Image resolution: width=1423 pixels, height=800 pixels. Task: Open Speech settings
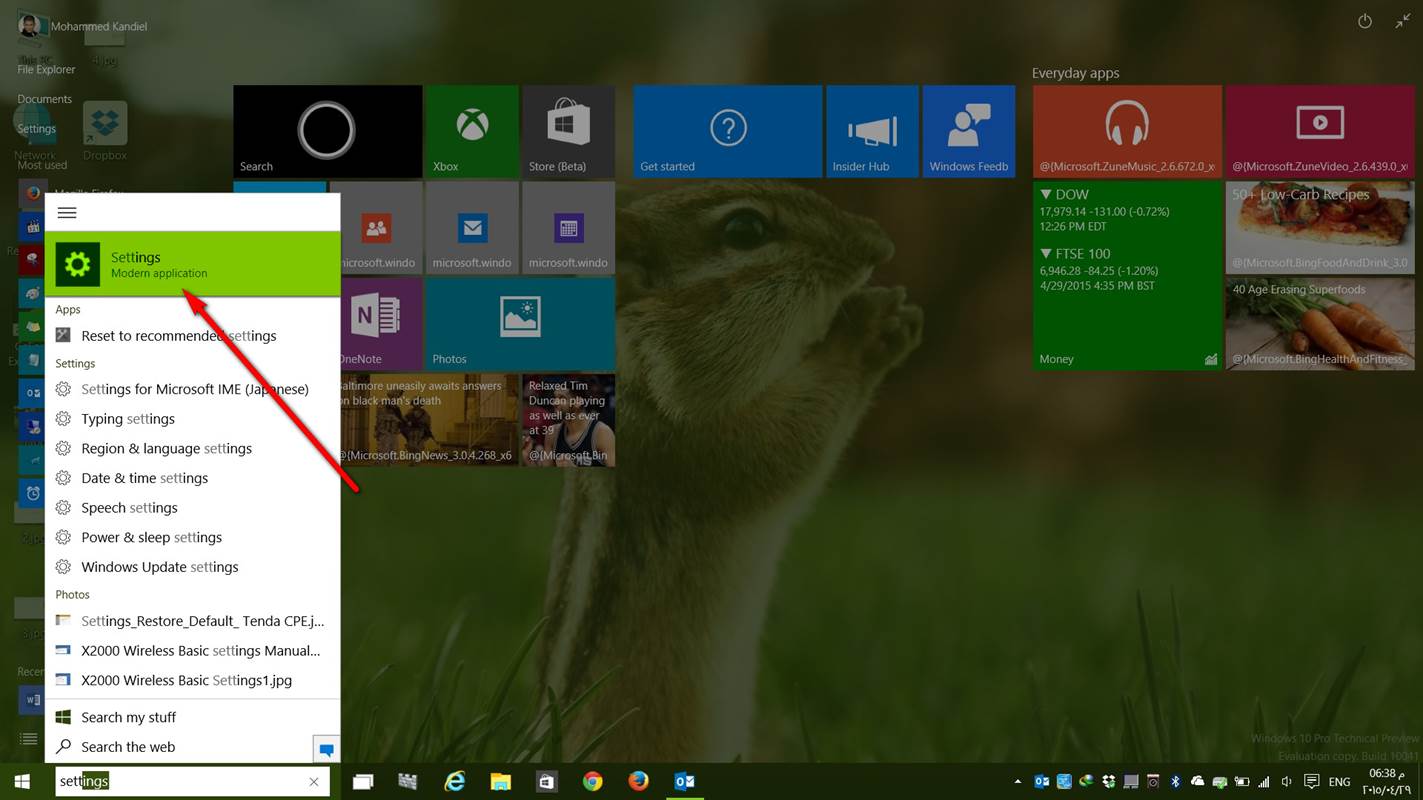pyautogui.click(x=192, y=508)
